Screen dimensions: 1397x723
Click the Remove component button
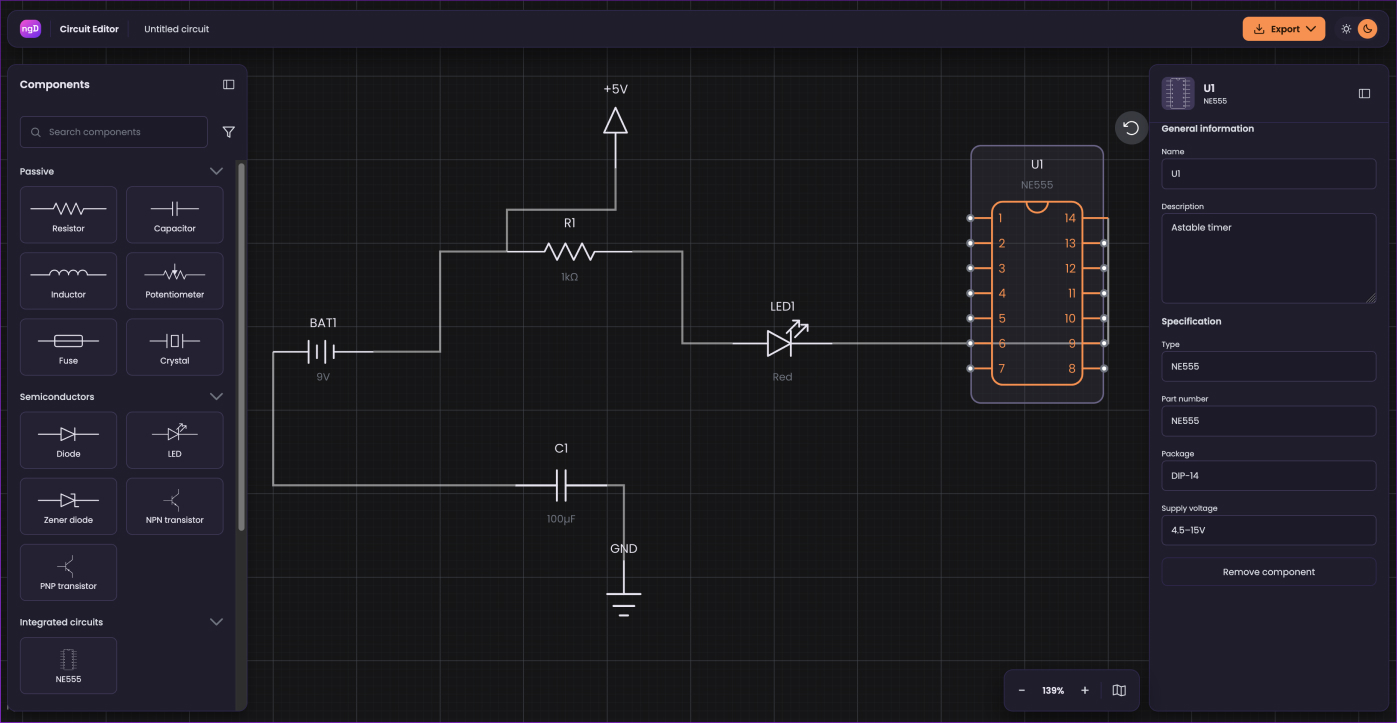click(x=1268, y=572)
